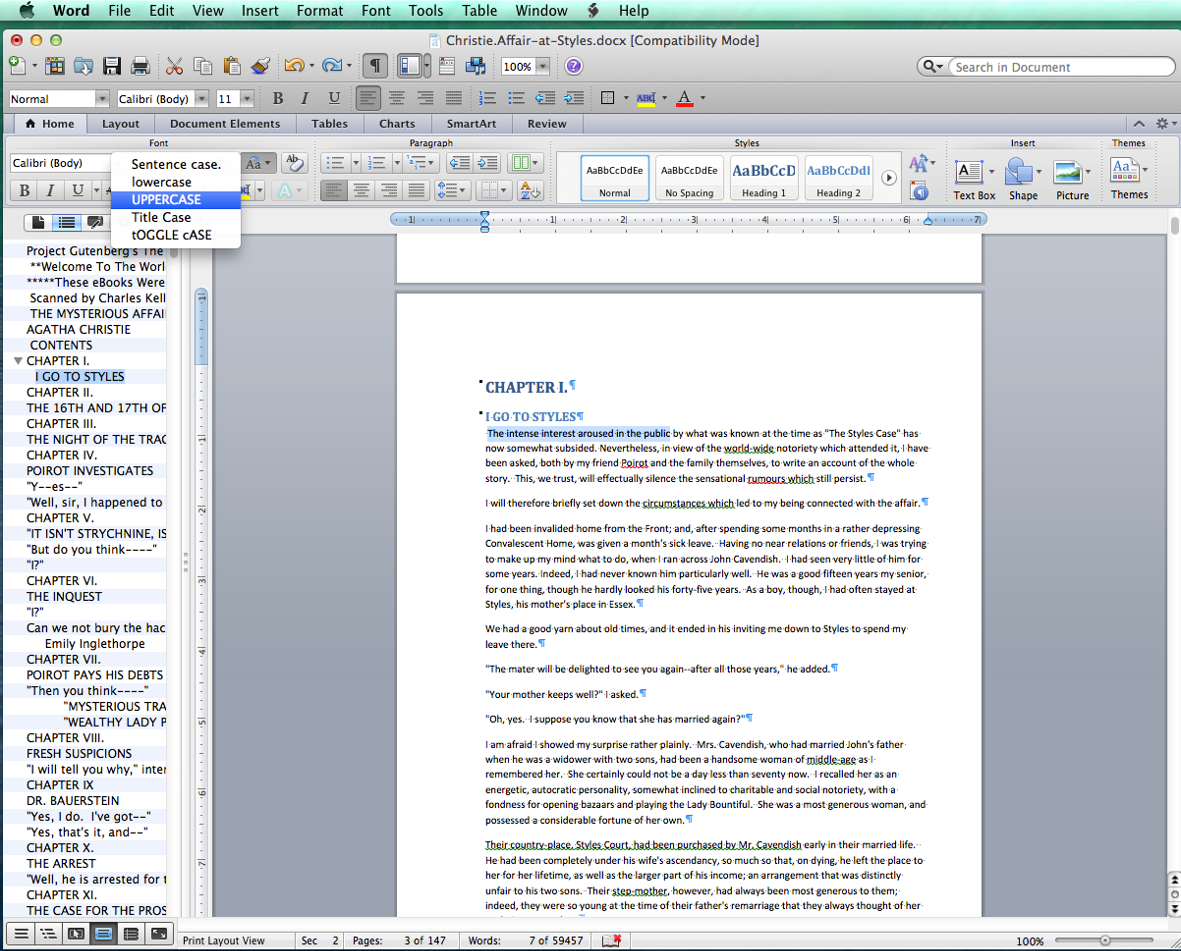
Task: Click the Save floppy disk icon
Action: pyautogui.click(x=112, y=66)
